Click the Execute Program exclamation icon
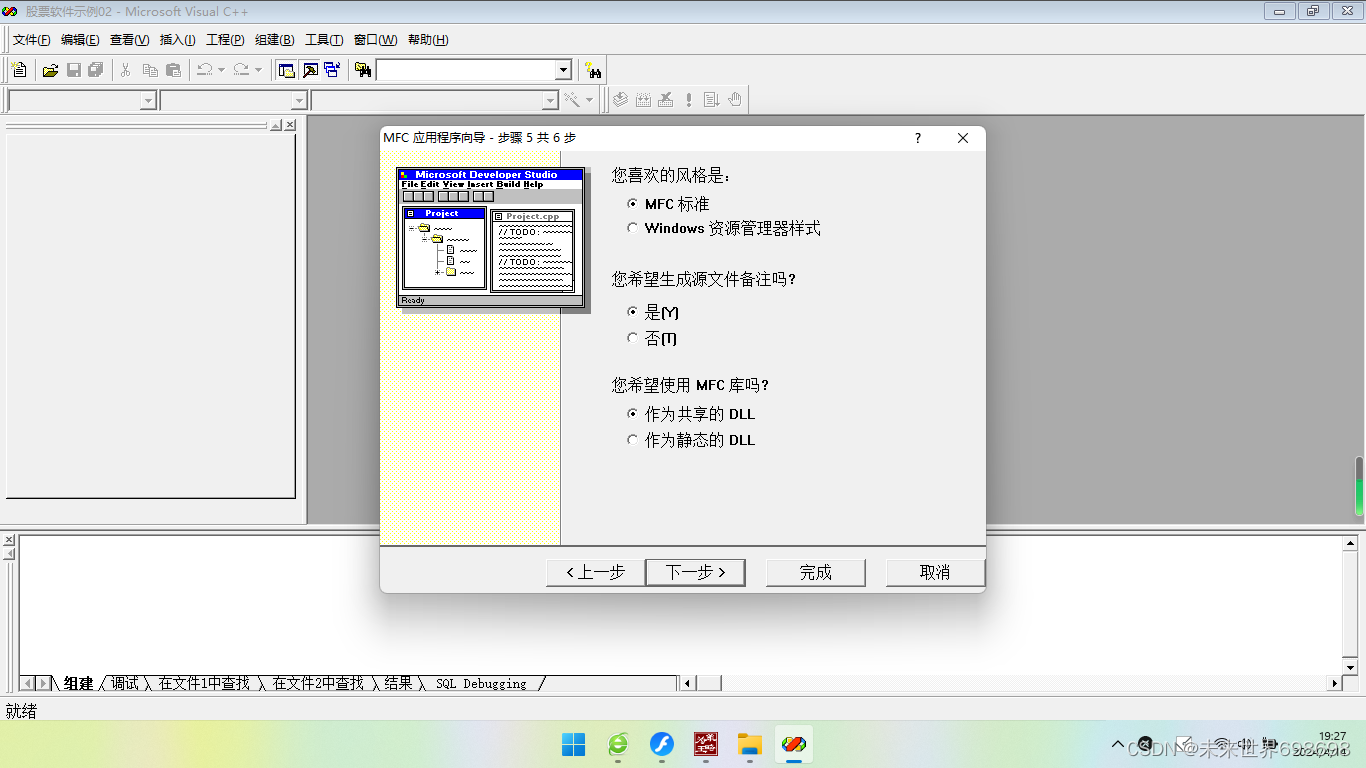The width and height of the screenshot is (1366, 768). pos(689,100)
